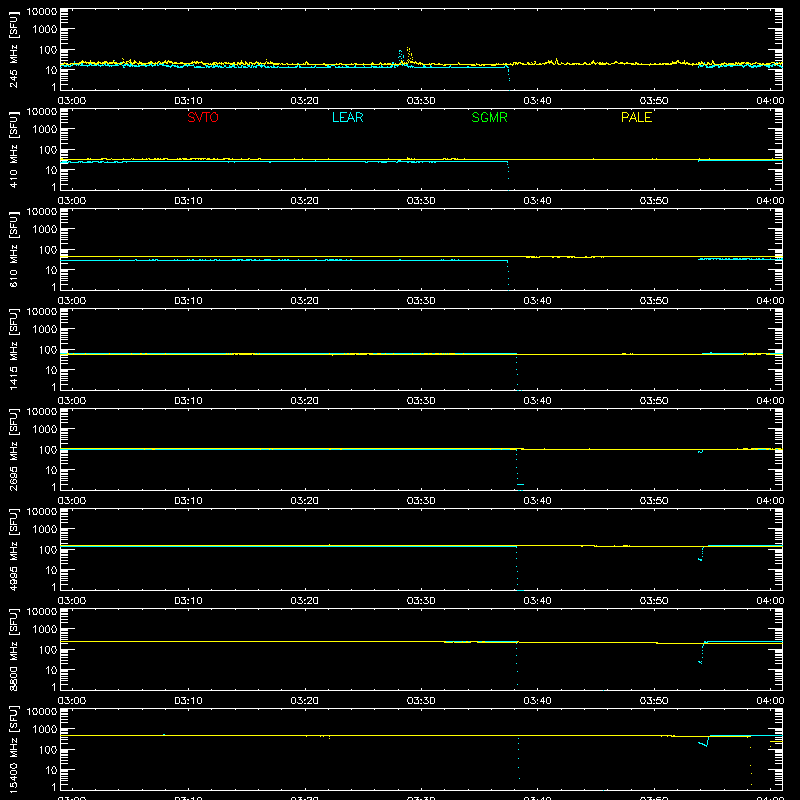Click 04:00 tick below the 1415 MHz panel
Screen dimensions: 800x800
pos(770,401)
